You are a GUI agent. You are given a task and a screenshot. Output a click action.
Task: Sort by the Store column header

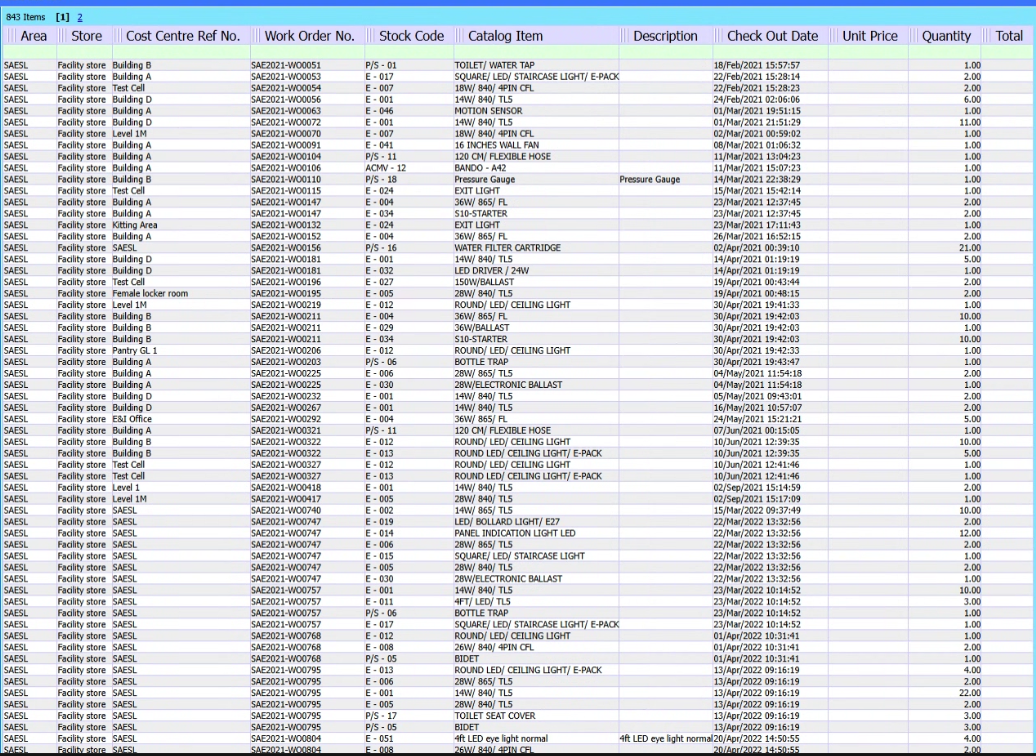tap(87, 36)
